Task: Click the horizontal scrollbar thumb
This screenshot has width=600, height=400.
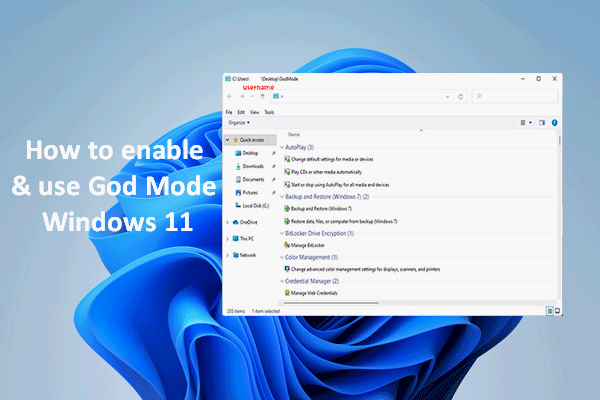Action: coord(331,303)
